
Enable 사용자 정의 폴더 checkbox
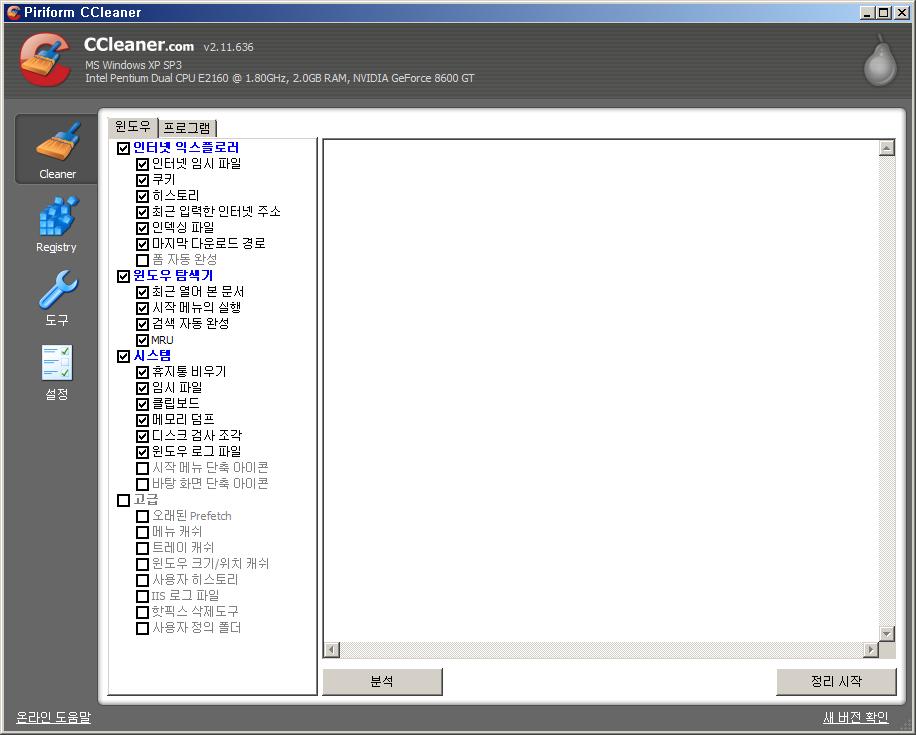142,628
